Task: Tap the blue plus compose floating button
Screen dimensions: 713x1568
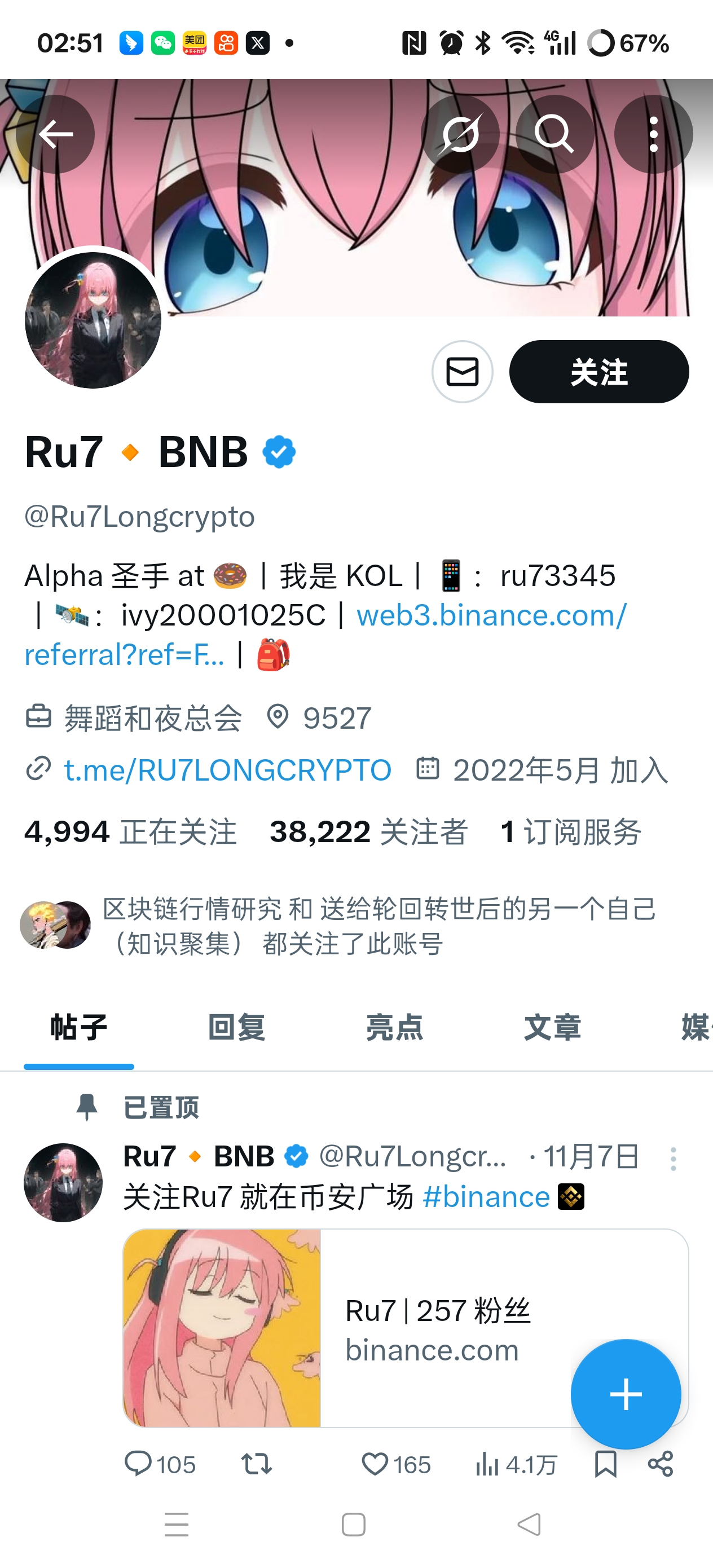Action: tap(626, 1394)
